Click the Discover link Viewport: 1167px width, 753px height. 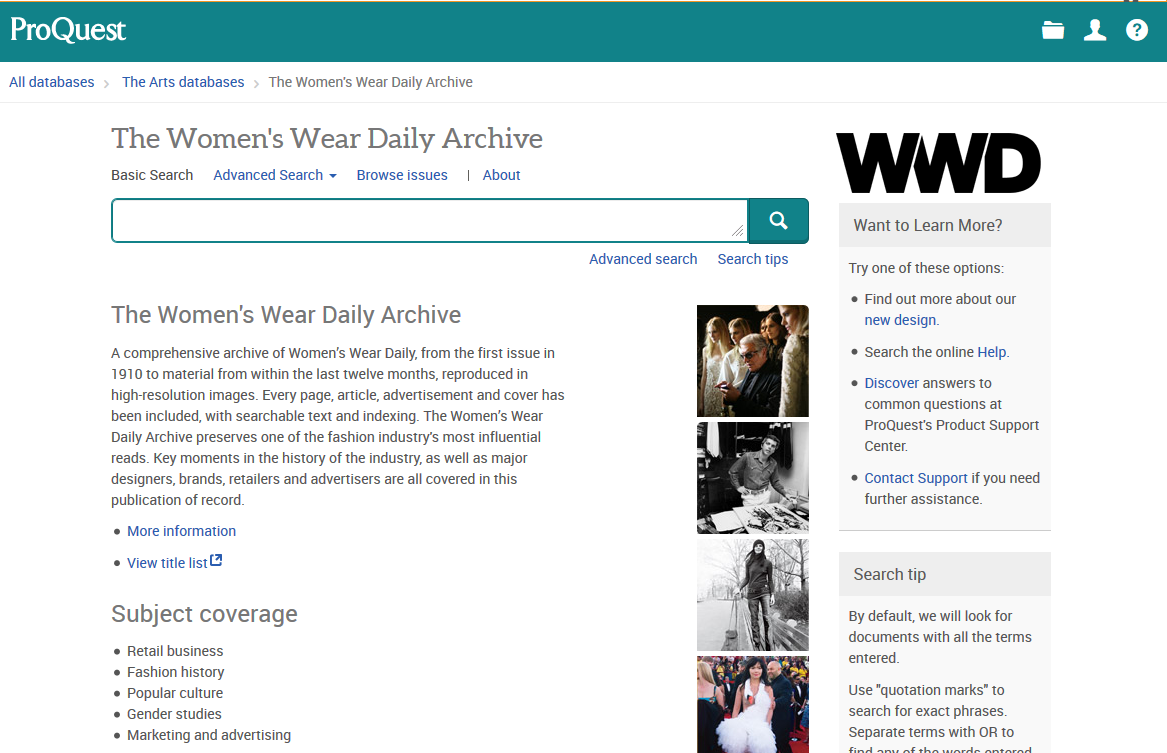tap(892, 383)
